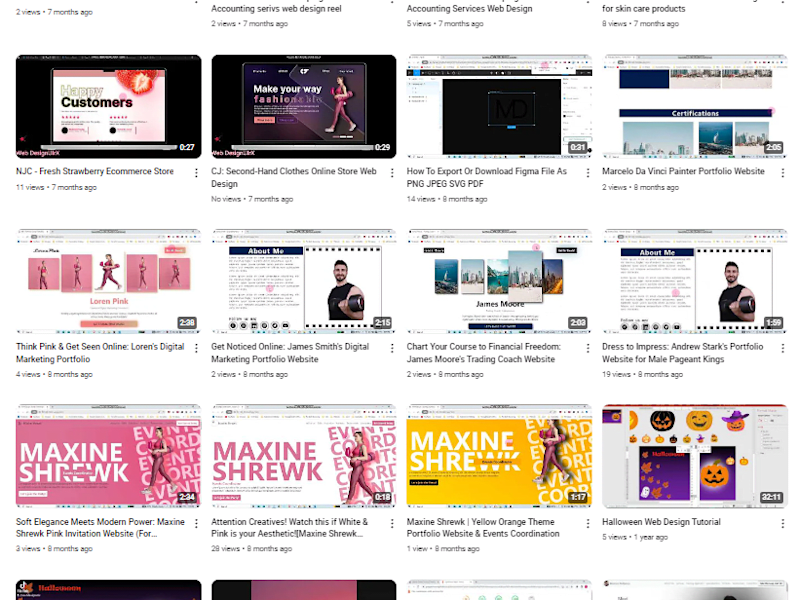This screenshot has height=600, width=800.
Task: Click Attention Creatives White & Pink title
Action: tap(289, 528)
